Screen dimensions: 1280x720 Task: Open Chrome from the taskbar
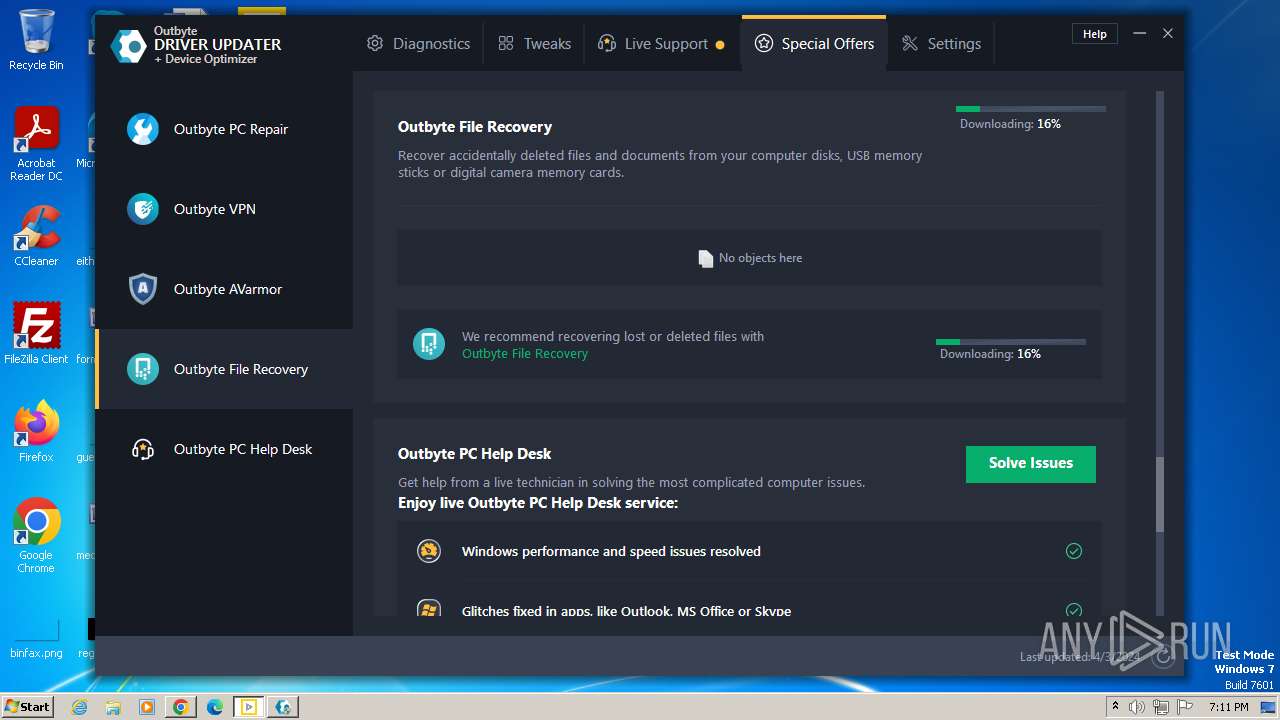pos(181,707)
